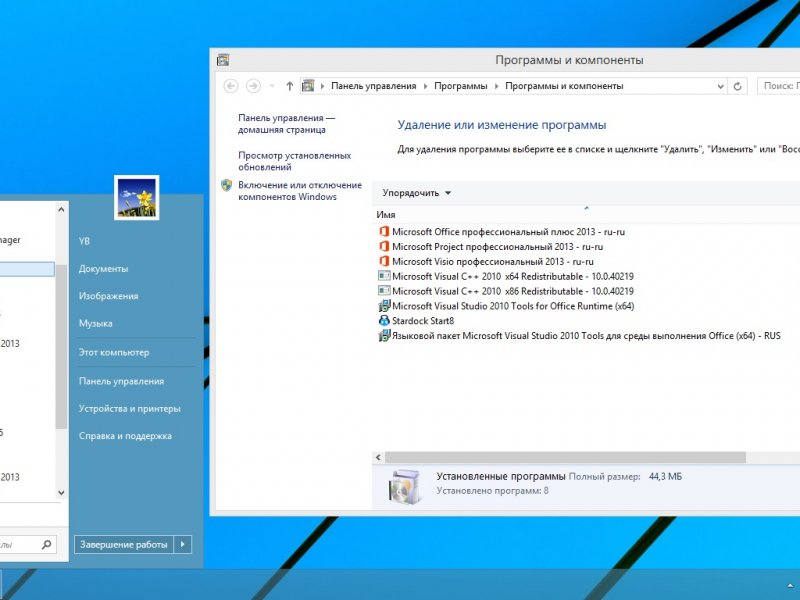Select Microsoft Project профессиональный 2013 row text
This screenshot has height=600, width=800.
tap(497, 246)
